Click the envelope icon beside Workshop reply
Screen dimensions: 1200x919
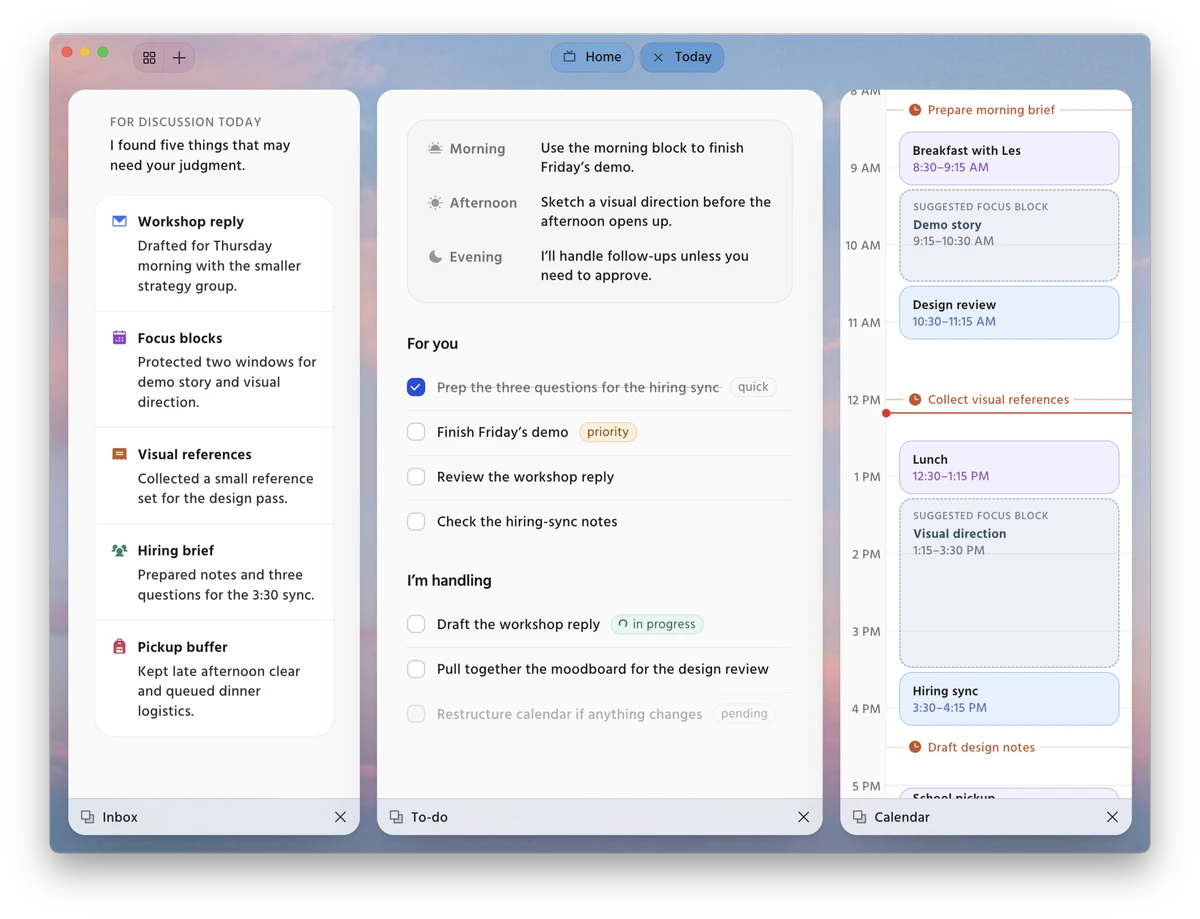click(x=119, y=221)
